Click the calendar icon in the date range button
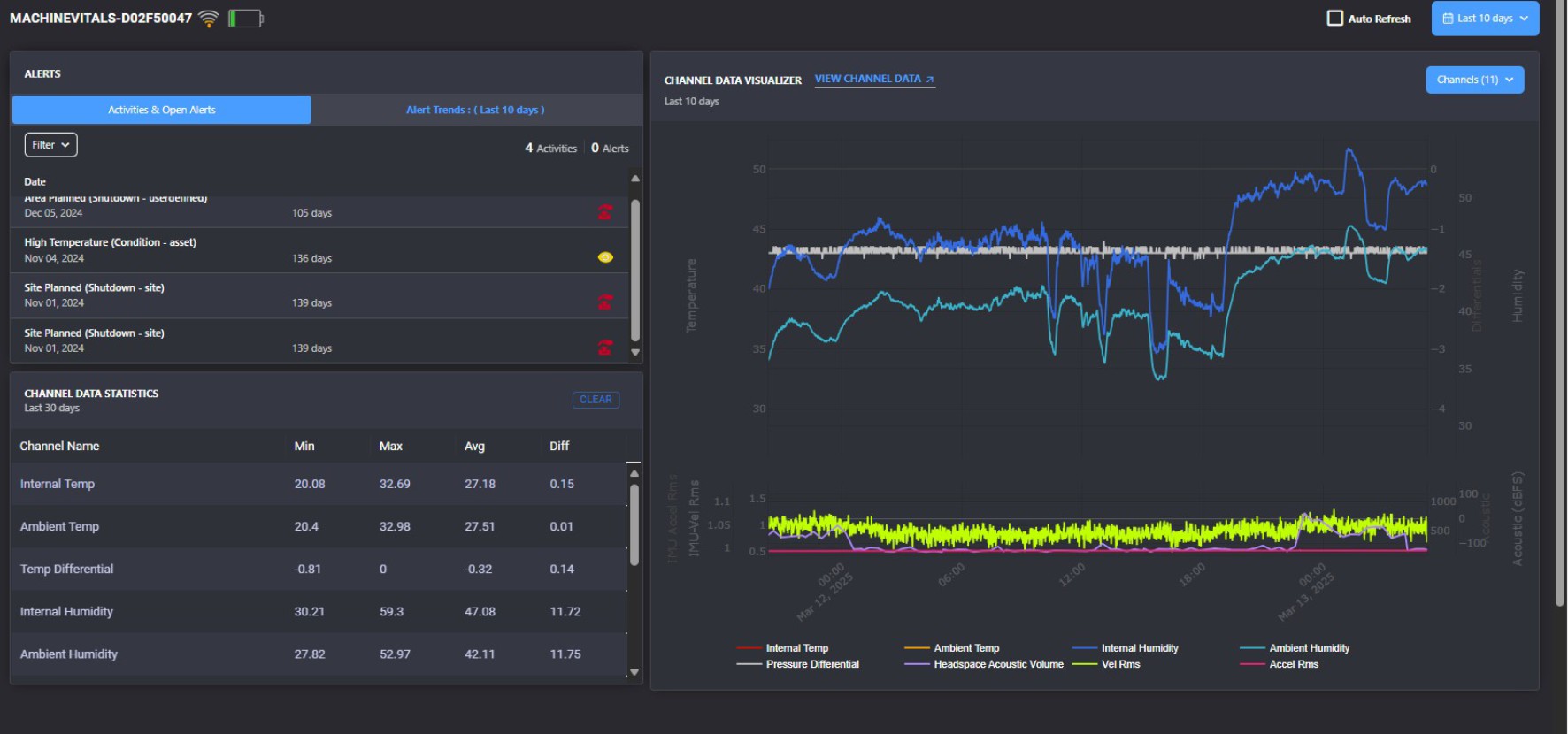Screen dimensions: 1568x734 [1448, 19]
